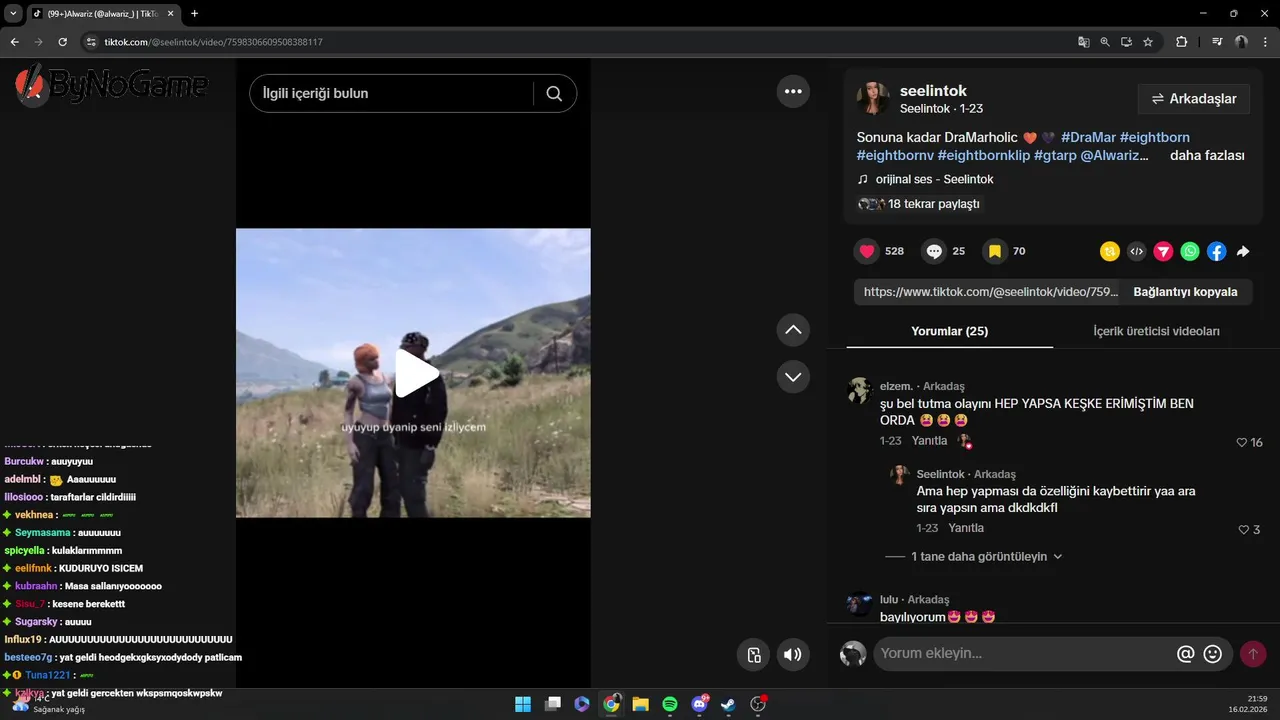Open Chrome extensions puzzle icon

click(x=1181, y=42)
